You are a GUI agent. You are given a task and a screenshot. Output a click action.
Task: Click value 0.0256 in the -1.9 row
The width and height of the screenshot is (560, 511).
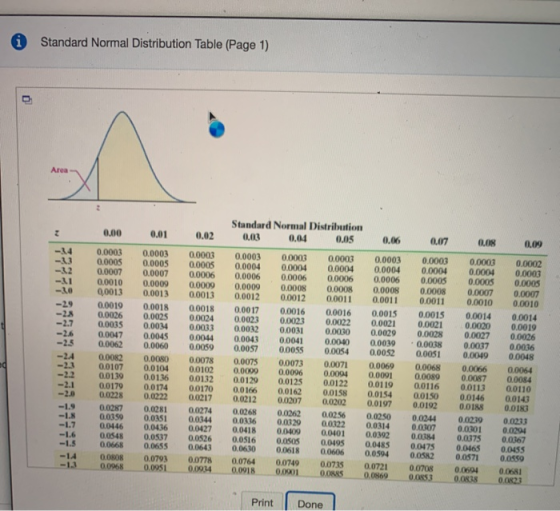point(334,415)
